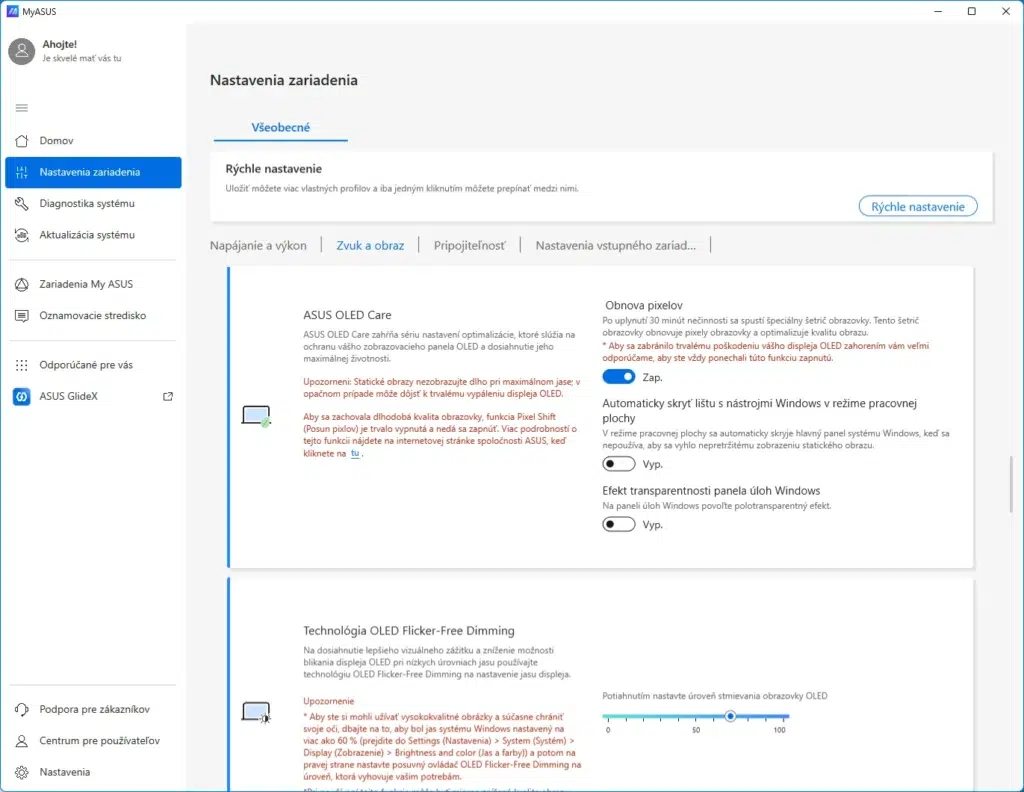Image resolution: width=1024 pixels, height=792 pixels.
Task: Collapse the sidebar with the hamburger icon
Action: [22, 108]
